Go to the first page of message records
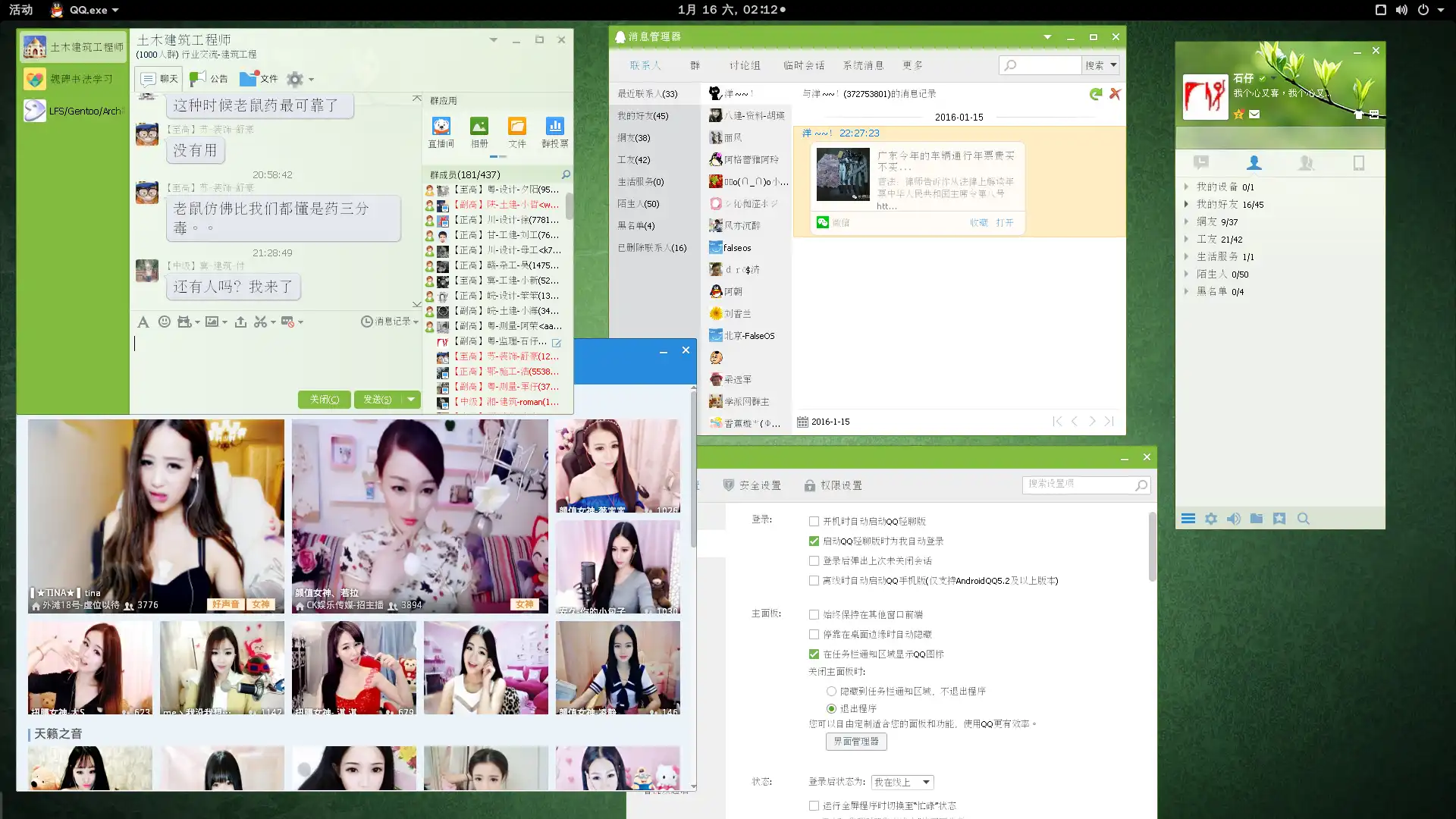 1057,422
